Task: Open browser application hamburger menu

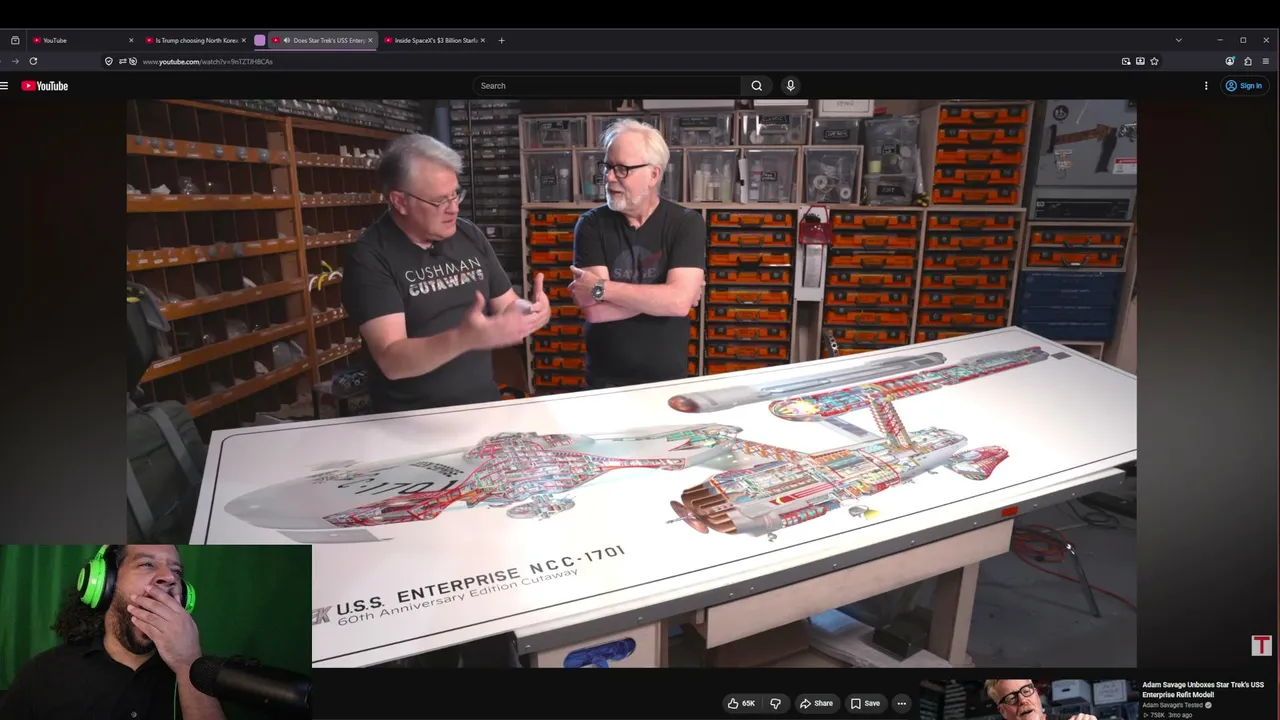Action: [x=1266, y=61]
